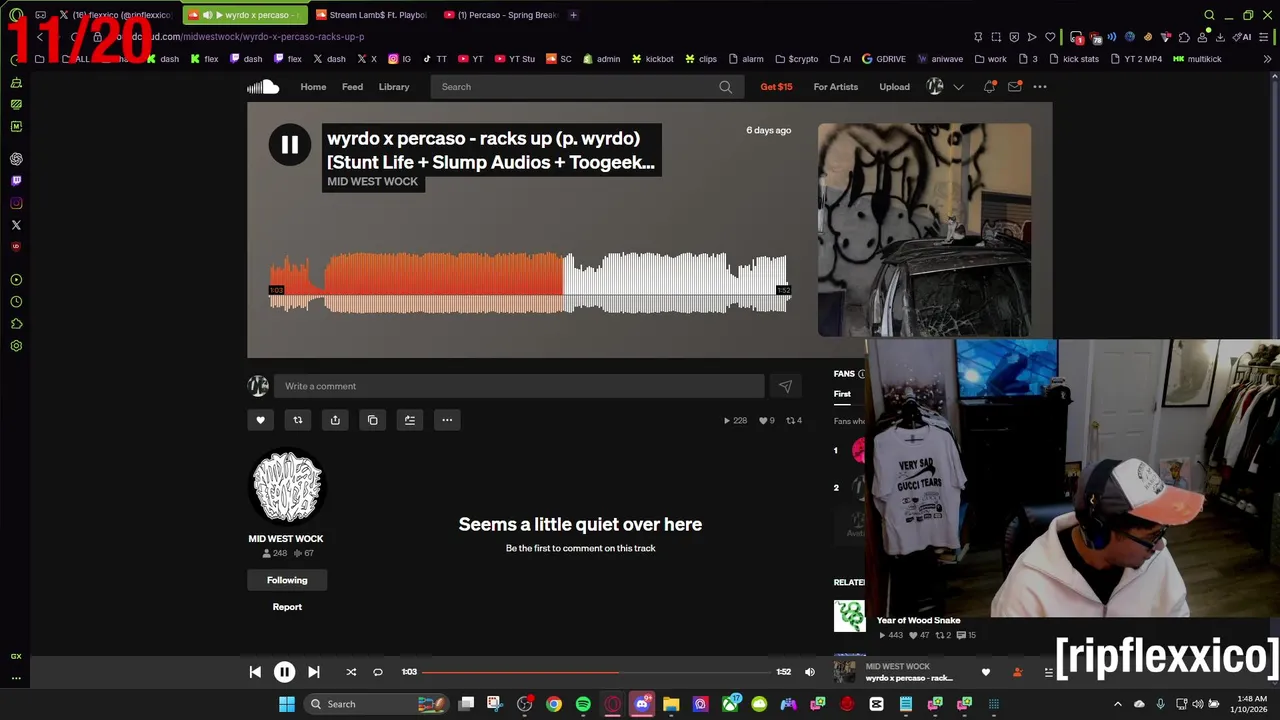The image size is (1280, 720).
Task: Open Instagram from the browser sidebar
Action: pyautogui.click(x=16, y=203)
